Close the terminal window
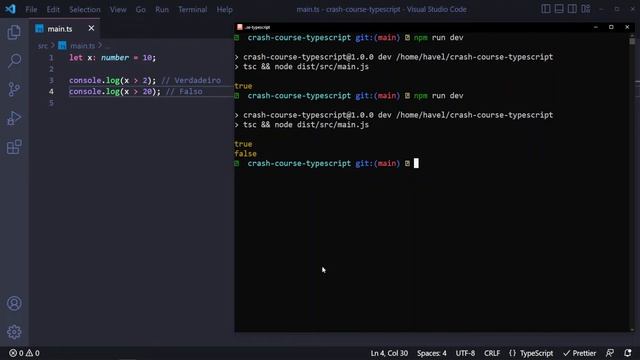Viewport: 640px width, 360px height. [x=627, y=27]
